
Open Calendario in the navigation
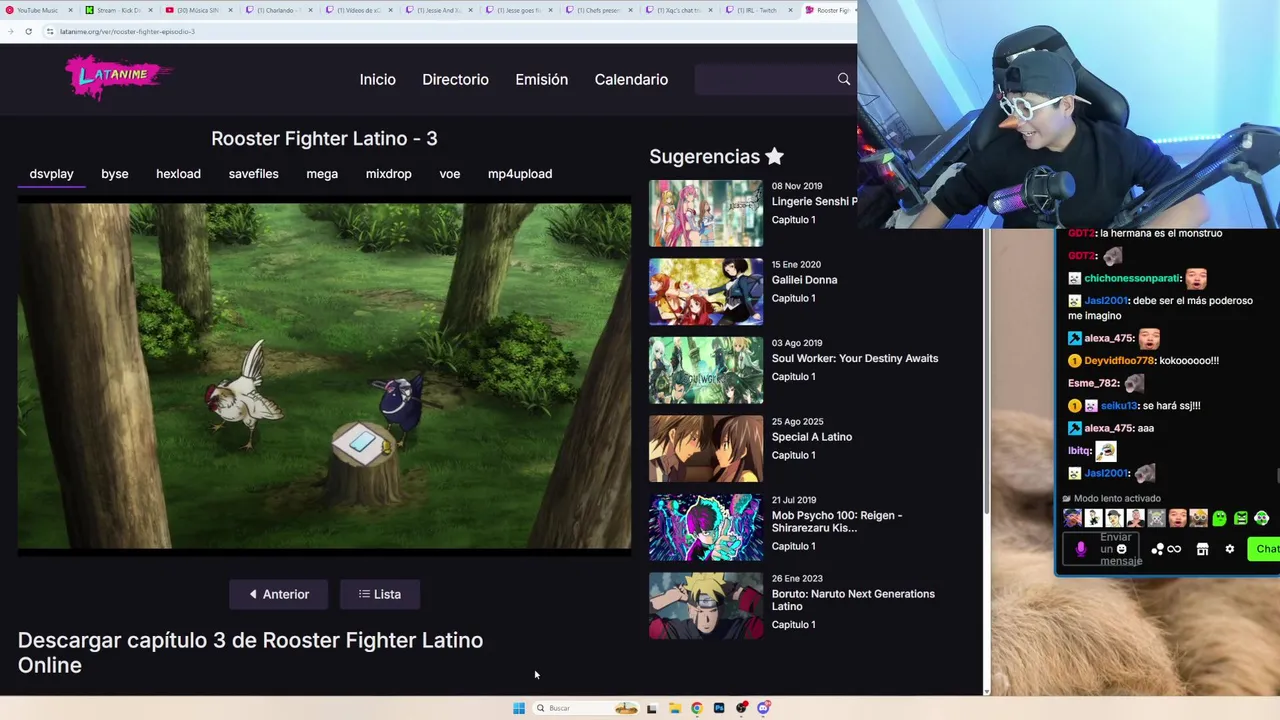pyautogui.click(x=631, y=79)
